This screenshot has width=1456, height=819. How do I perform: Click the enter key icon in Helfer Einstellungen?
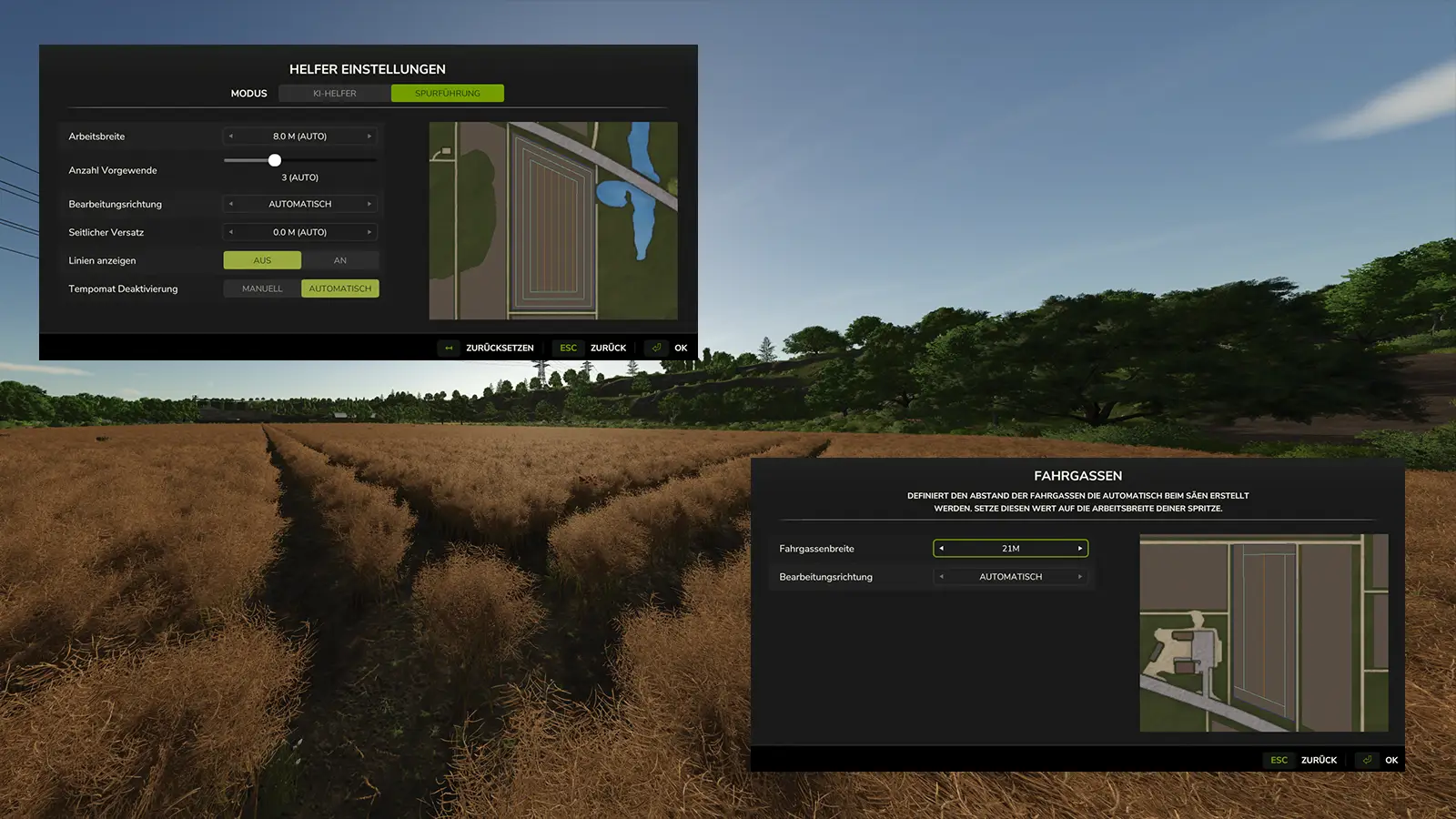click(x=656, y=348)
